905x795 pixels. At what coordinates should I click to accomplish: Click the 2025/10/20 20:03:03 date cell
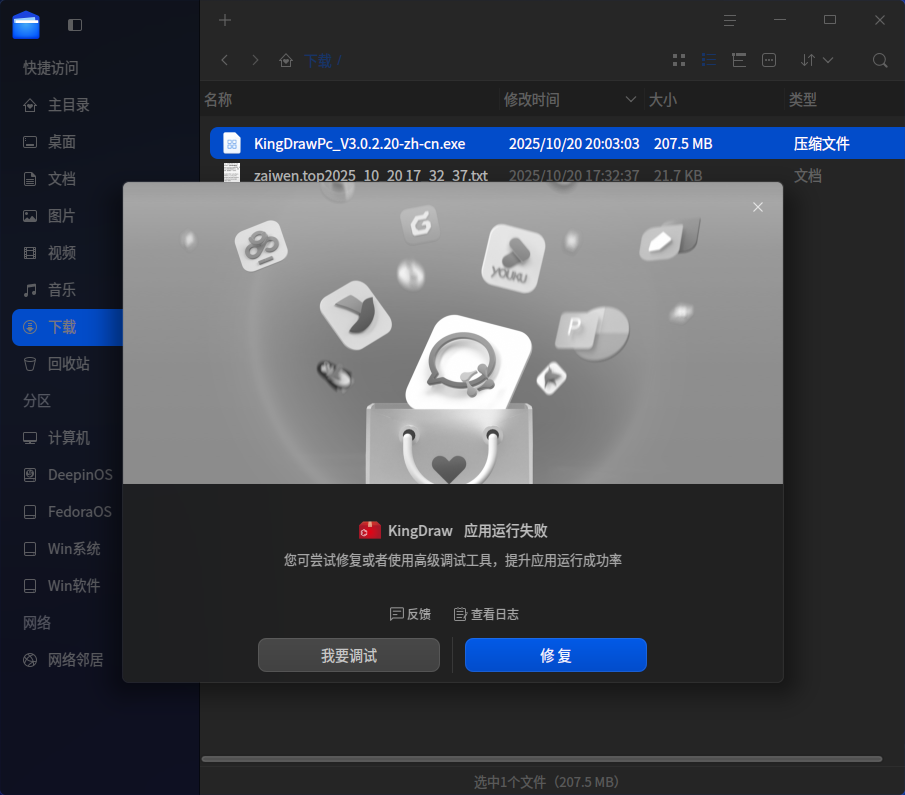[574, 143]
